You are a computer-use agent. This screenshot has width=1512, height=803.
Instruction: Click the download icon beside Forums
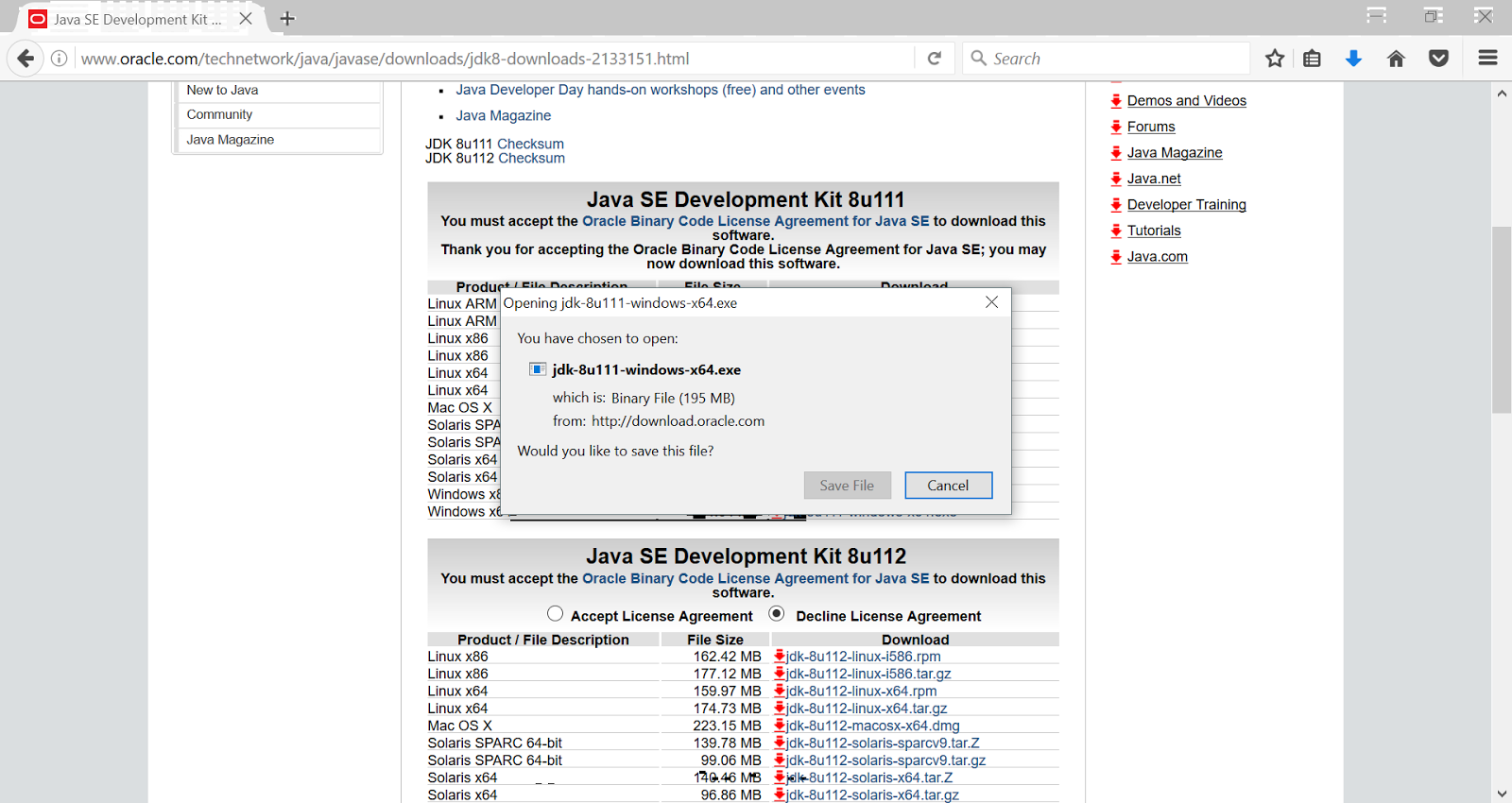[1116, 127]
